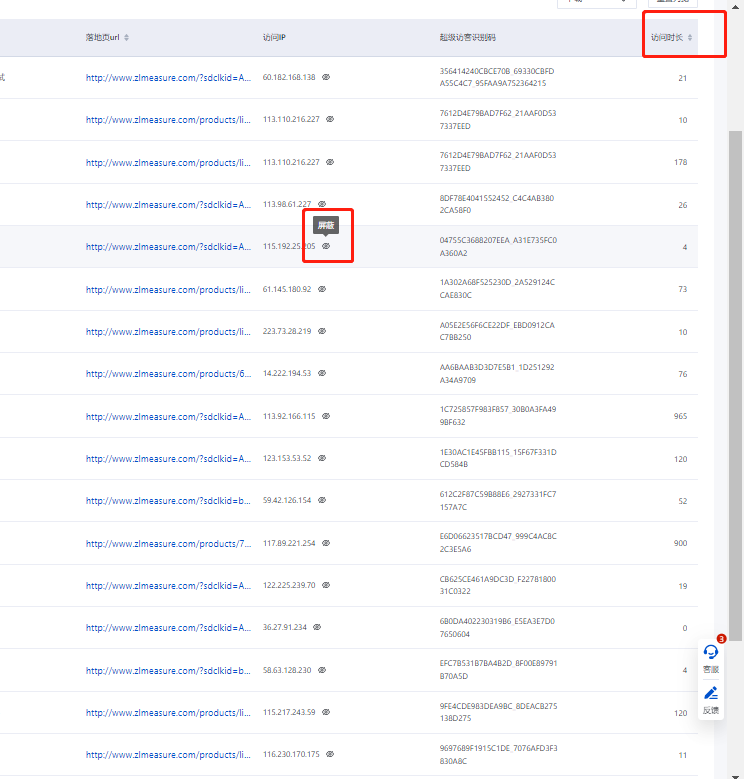Screen dimensions: 744x779
Task: Click eye icon next to IP 14.222.194.53
Action: point(322,373)
